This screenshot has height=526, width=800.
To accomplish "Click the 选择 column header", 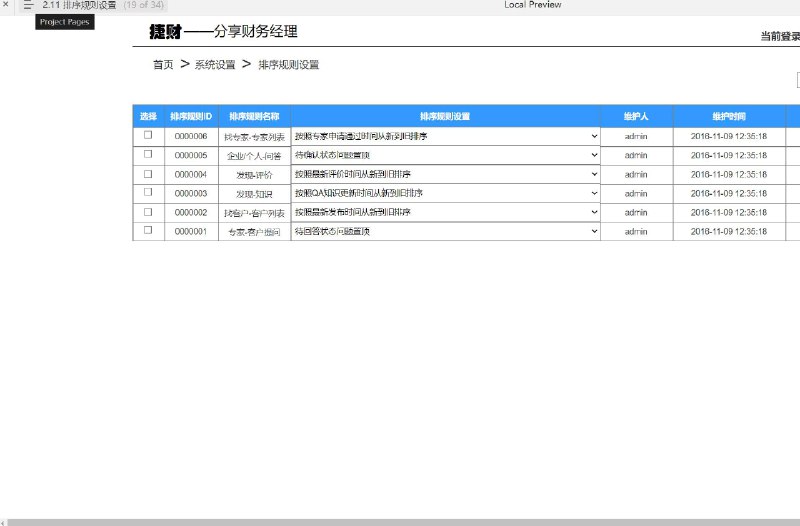I will coord(148,116).
